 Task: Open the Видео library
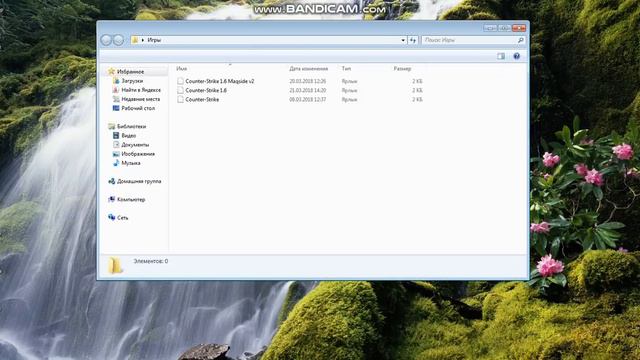[x=129, y=136]
